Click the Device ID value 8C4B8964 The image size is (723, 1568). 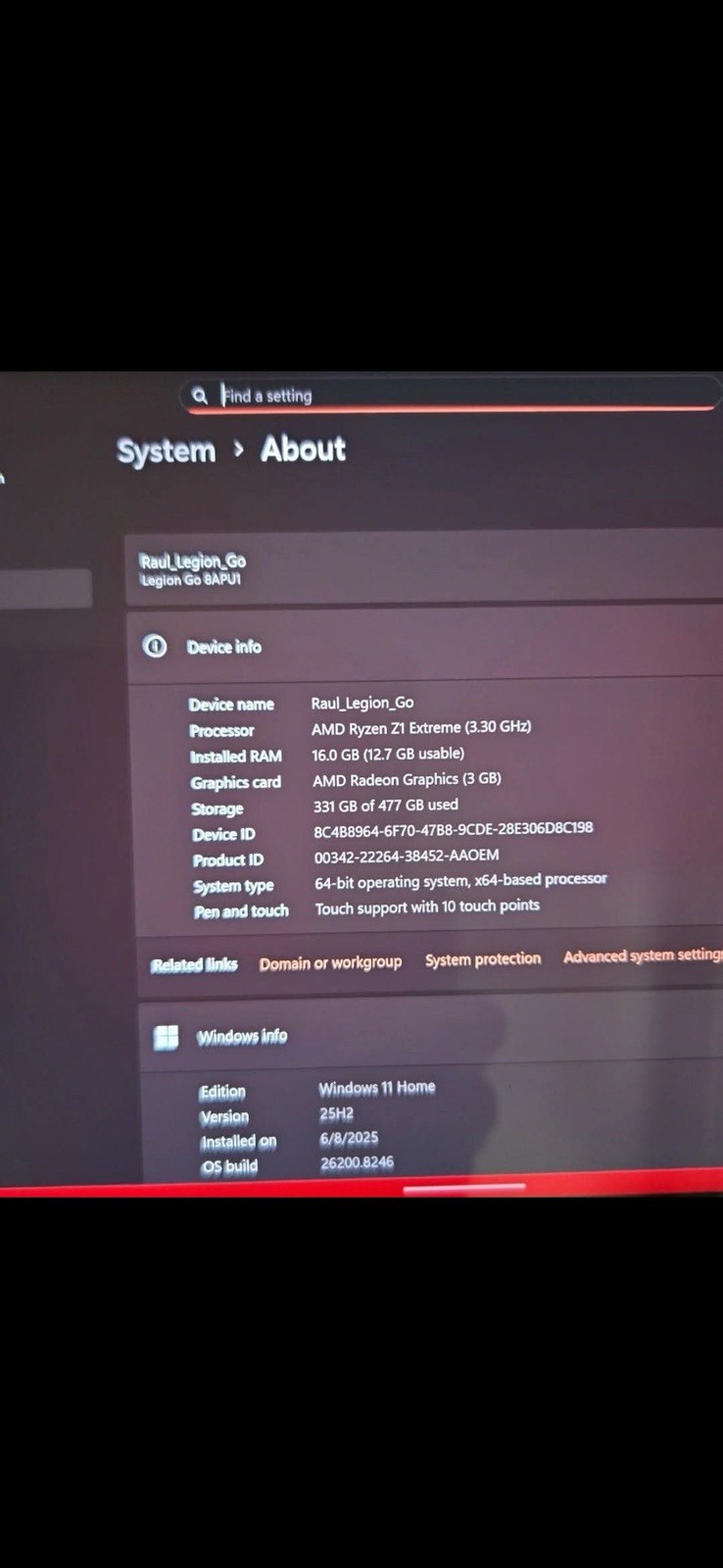pos(454,829)
